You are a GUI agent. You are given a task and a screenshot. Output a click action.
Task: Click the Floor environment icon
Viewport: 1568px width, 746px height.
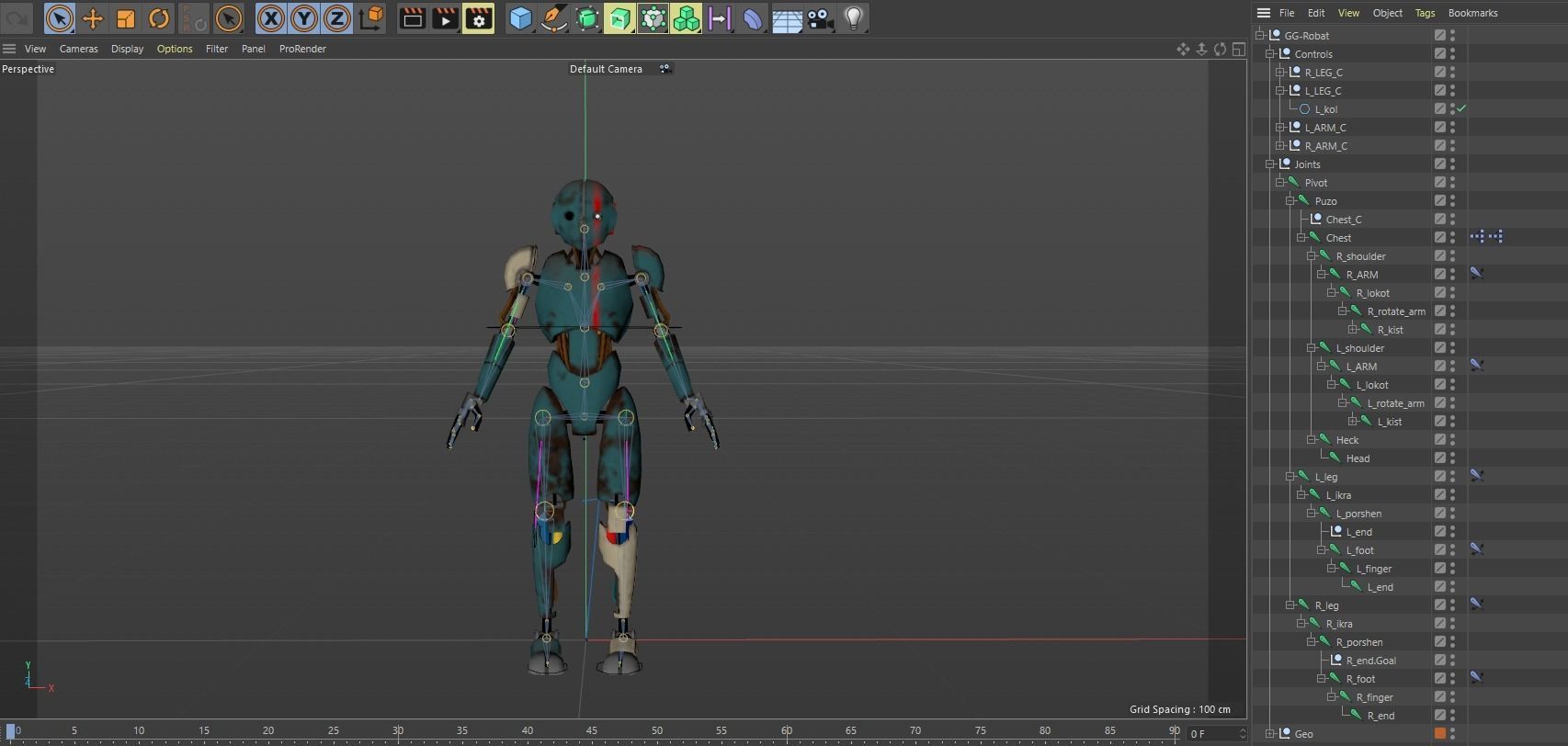tap(787, 18)
